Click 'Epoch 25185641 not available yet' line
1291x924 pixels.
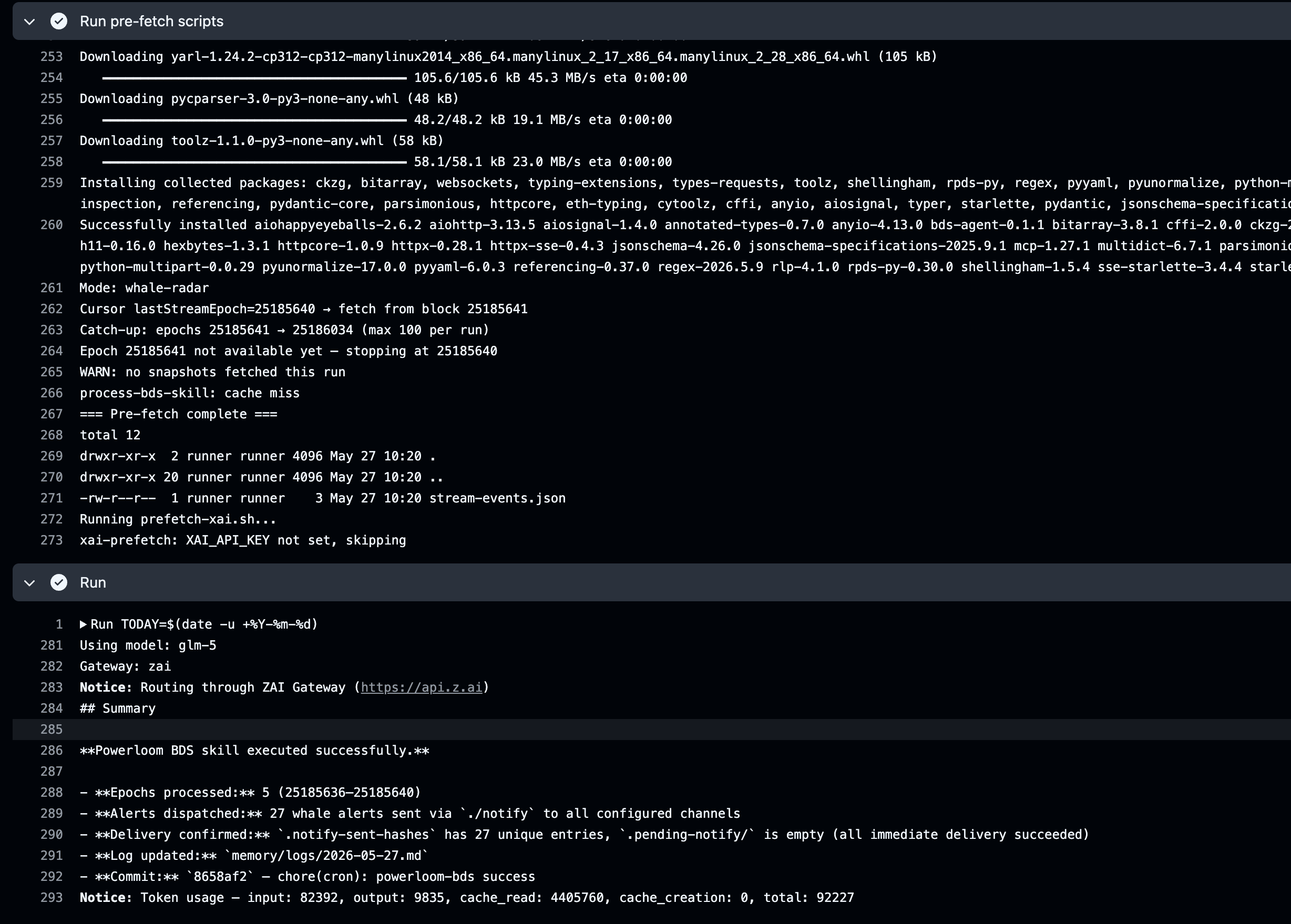[x=289, y=351]
